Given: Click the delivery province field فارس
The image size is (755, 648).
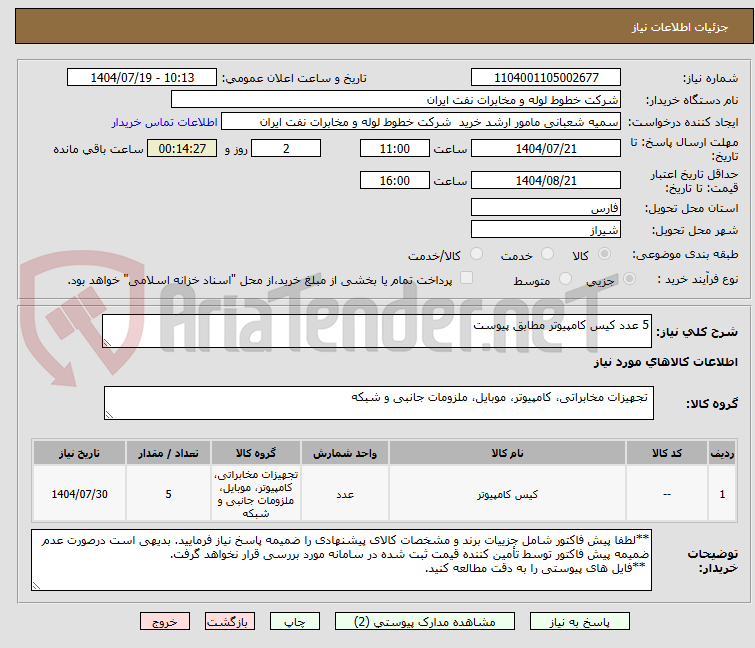Looking at the screenshot, I should coord(546,207).
